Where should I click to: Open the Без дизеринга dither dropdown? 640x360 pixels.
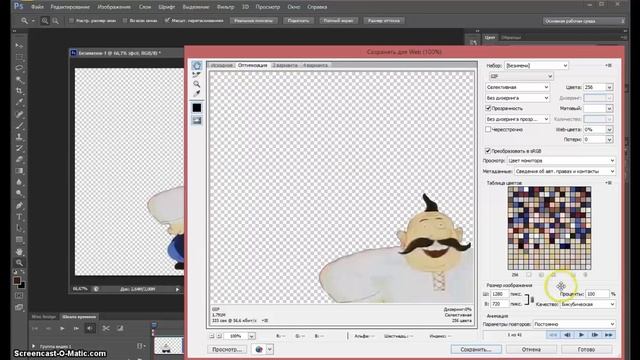point(517,98)
